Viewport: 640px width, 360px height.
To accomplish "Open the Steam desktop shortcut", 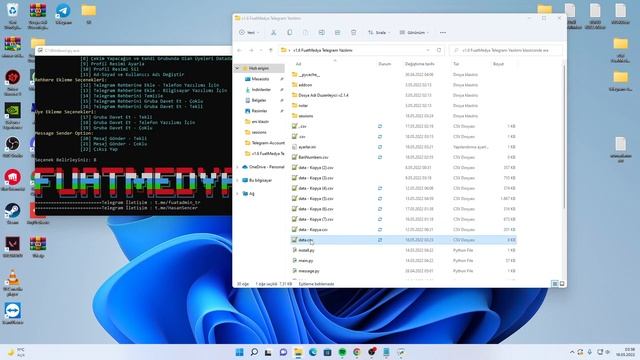I will point(12,214).
